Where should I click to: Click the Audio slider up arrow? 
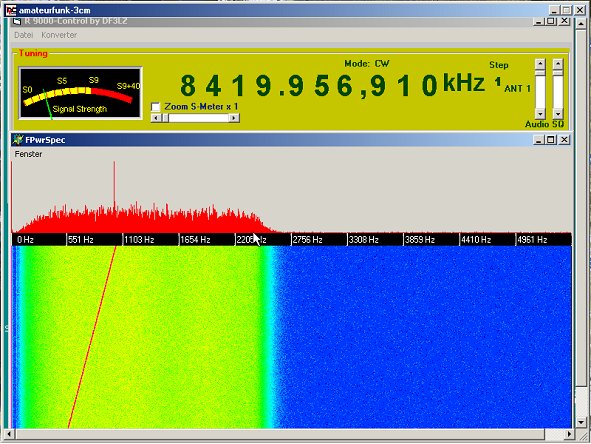tap(540, 63)
